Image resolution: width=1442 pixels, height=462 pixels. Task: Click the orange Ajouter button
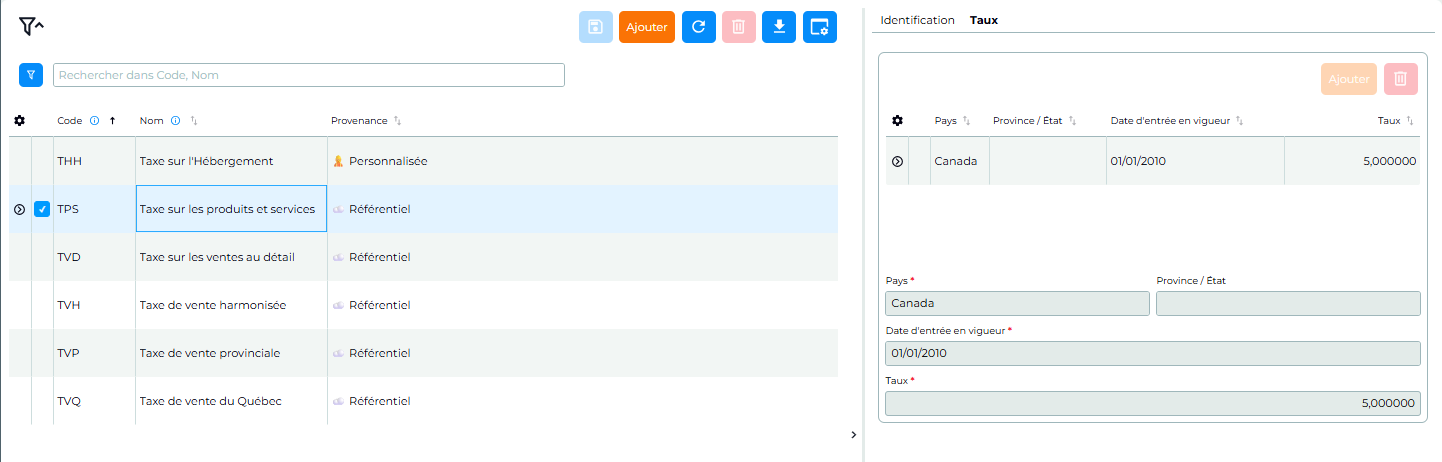tap(647, 27)
